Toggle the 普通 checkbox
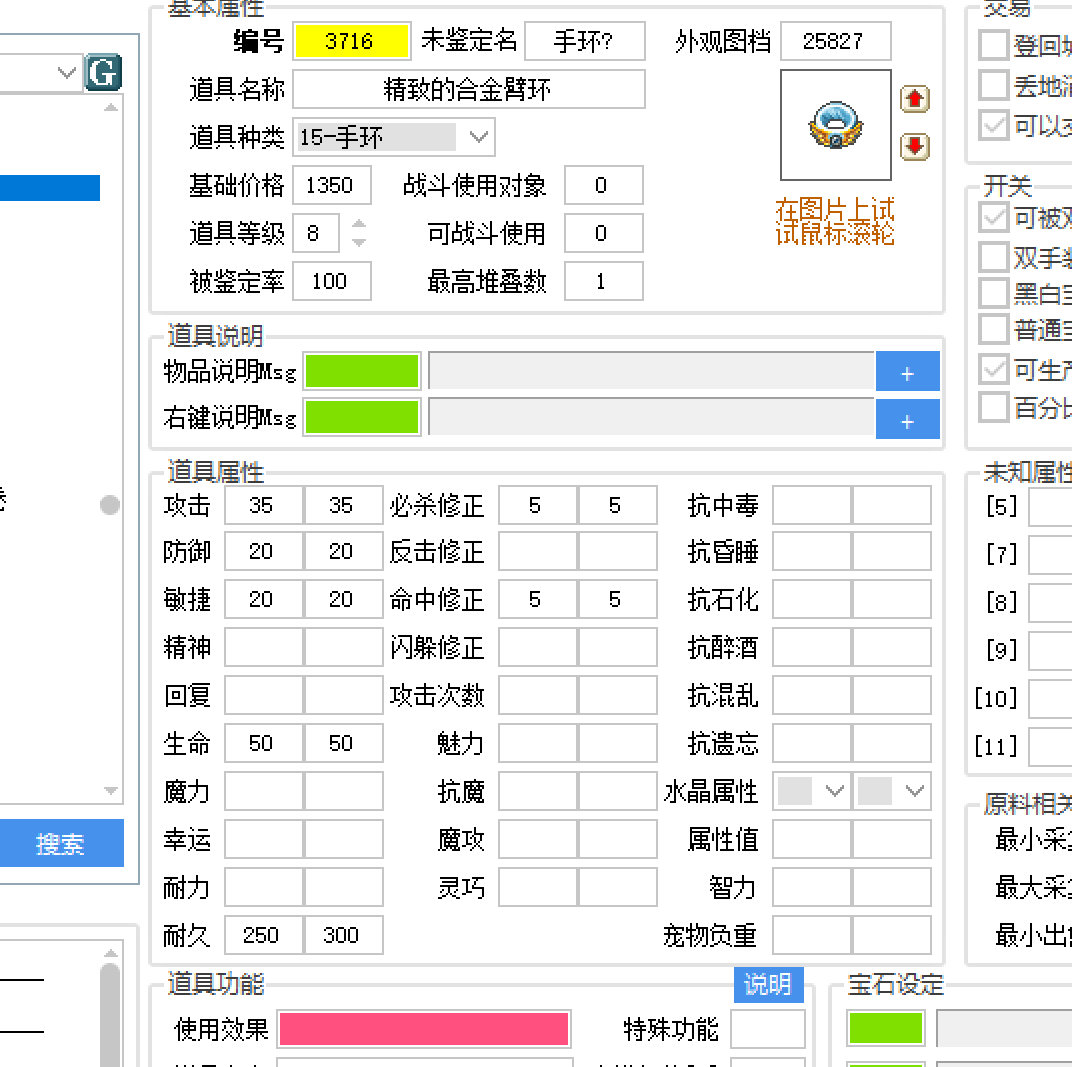This screenshot has width=1072, height=1067. pyautogui.click(x=993, y=329)
